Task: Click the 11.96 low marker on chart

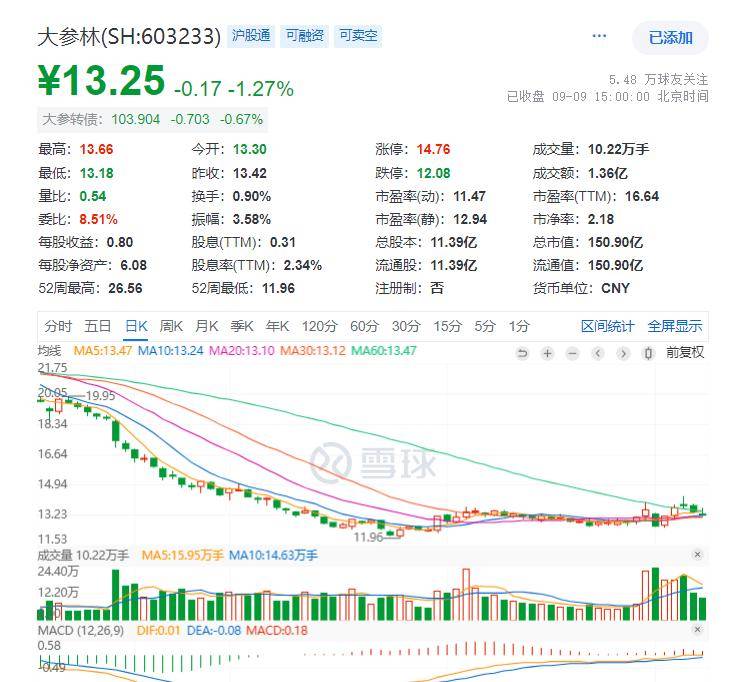Action: [368, 537]
